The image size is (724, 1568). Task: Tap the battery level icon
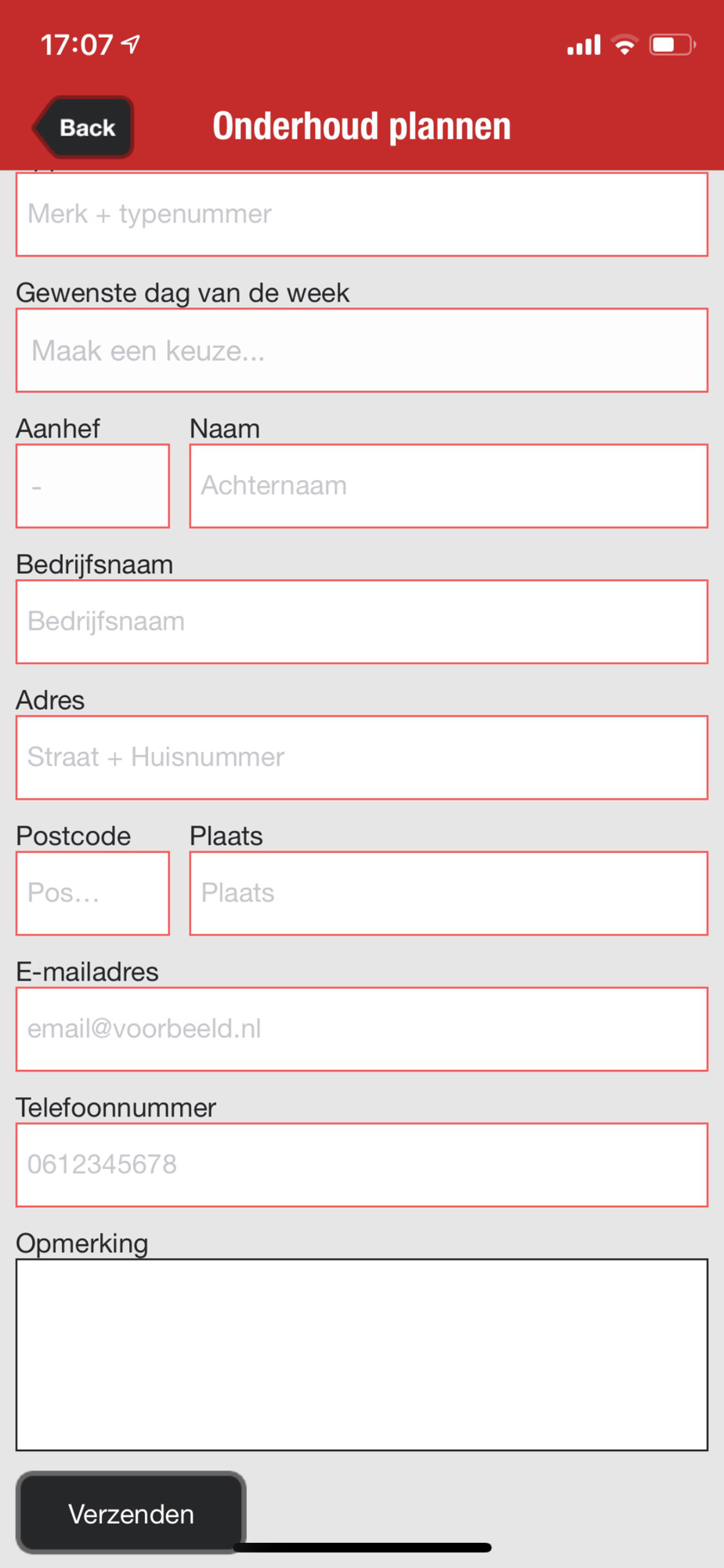(x=672, y=45)
